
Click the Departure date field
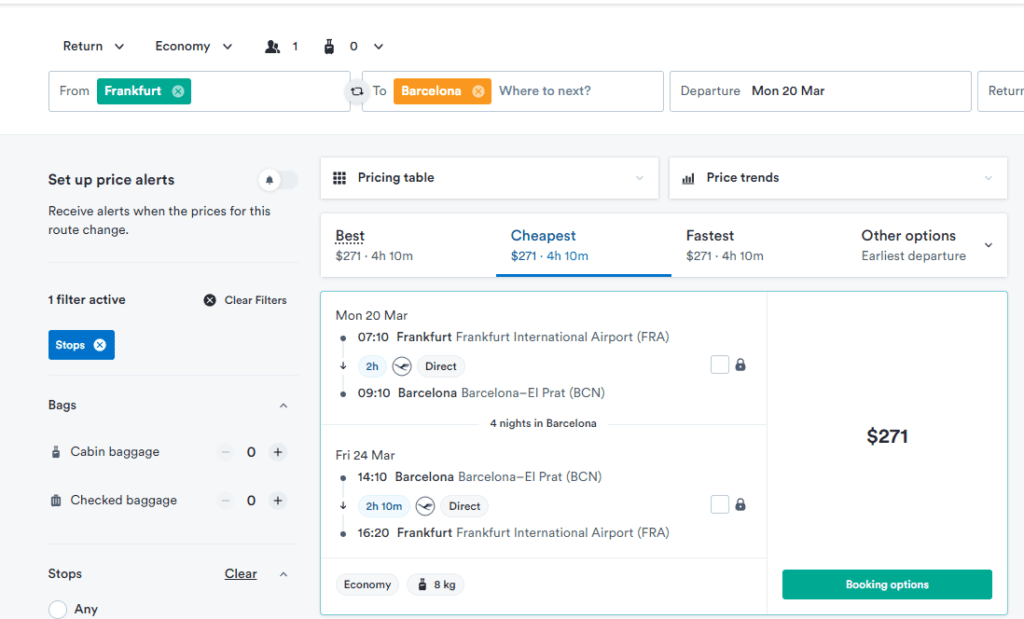820,90
